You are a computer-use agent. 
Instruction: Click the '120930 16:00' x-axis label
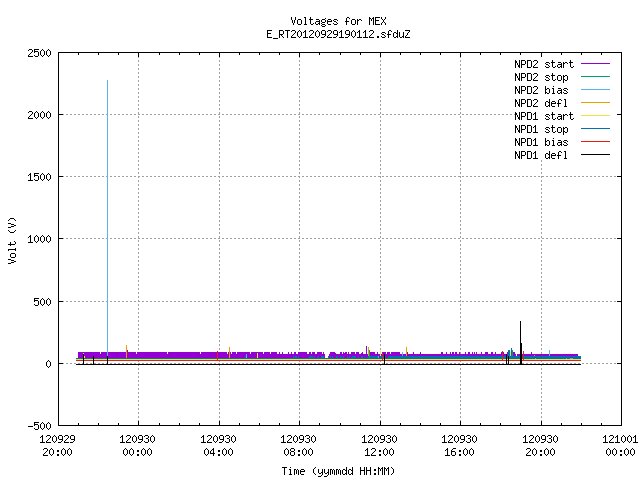click(460, 446)
